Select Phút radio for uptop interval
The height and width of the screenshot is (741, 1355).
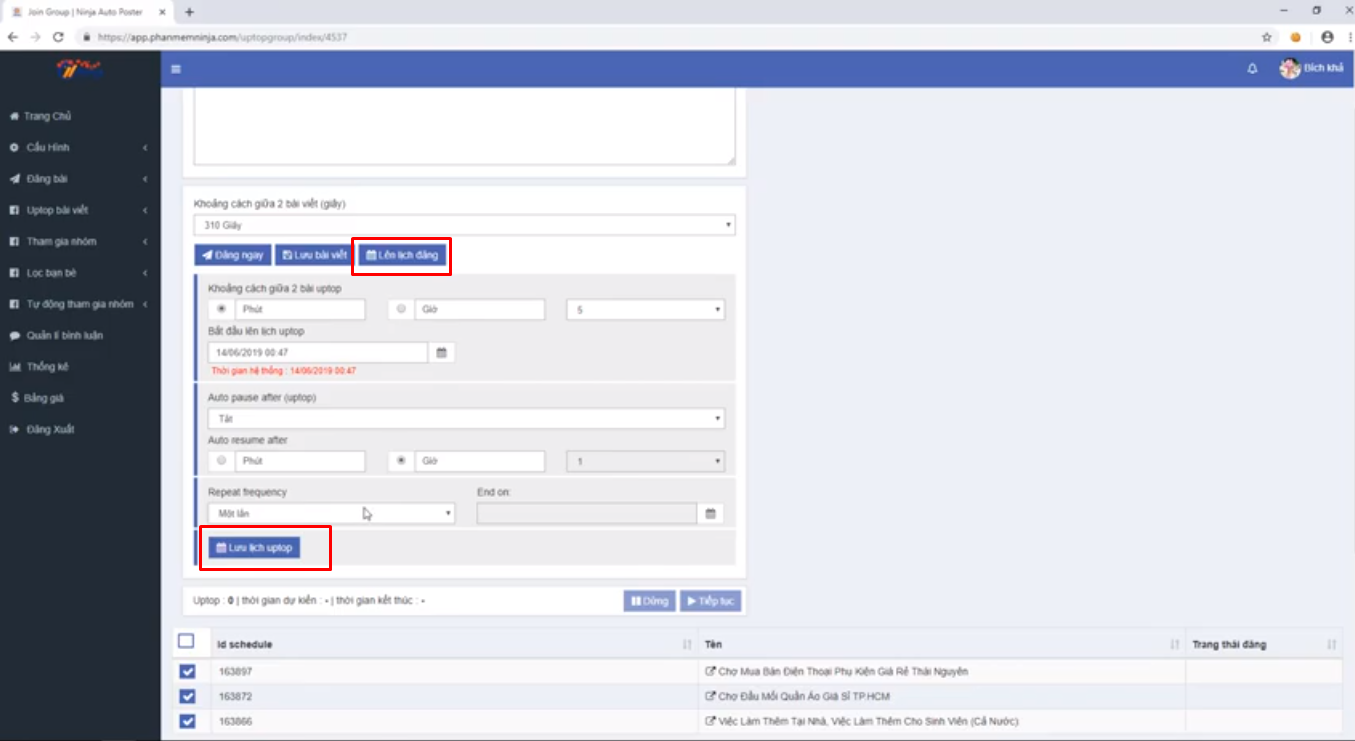(x=221, y=309)
